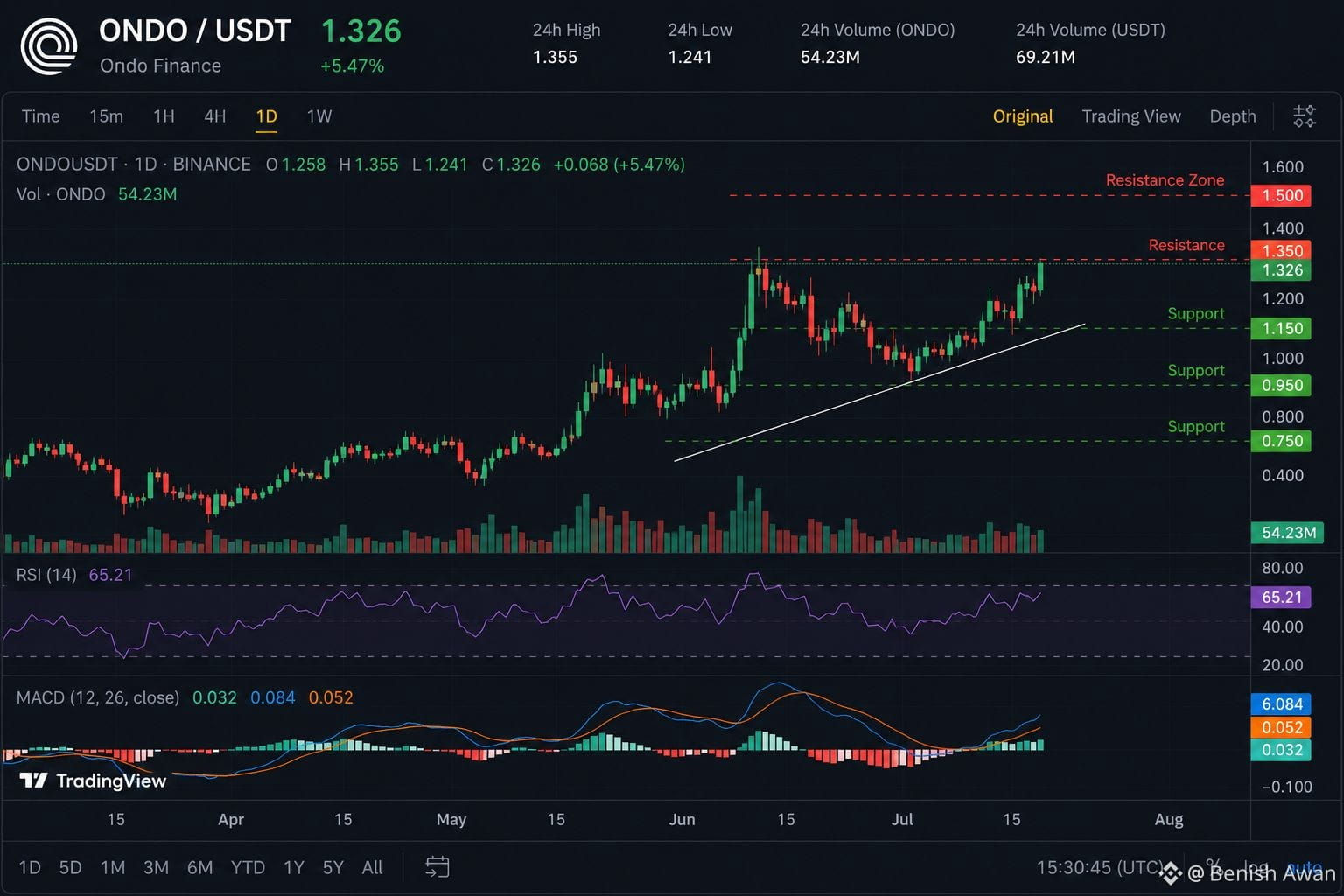1344x896 pixels.
Task: Click the 15:30:45 (UTC) clock
Action: pos(1100,867)
